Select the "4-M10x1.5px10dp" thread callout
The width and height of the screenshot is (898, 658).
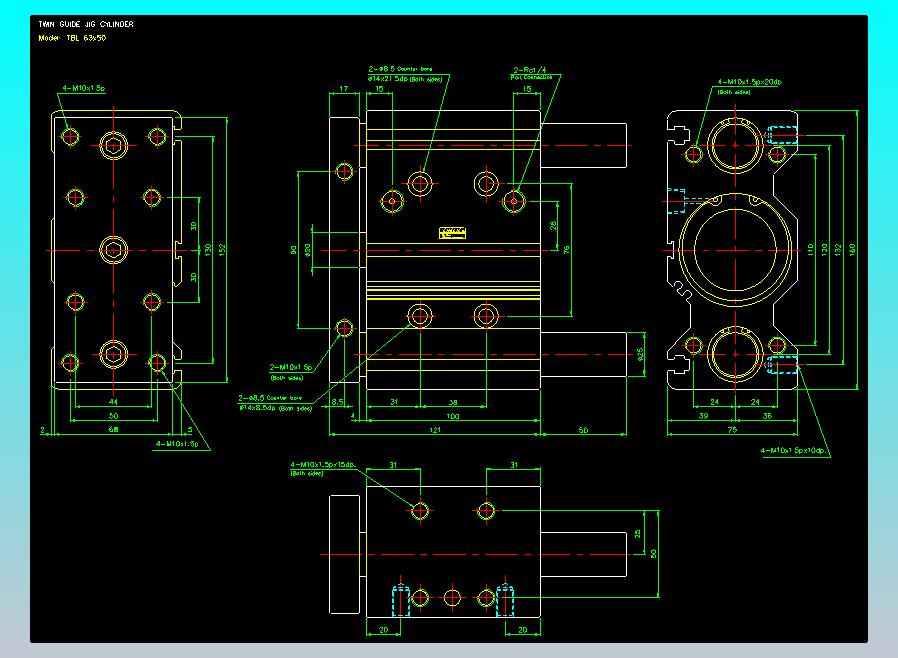pyautogui.click(x=793, y=450)
